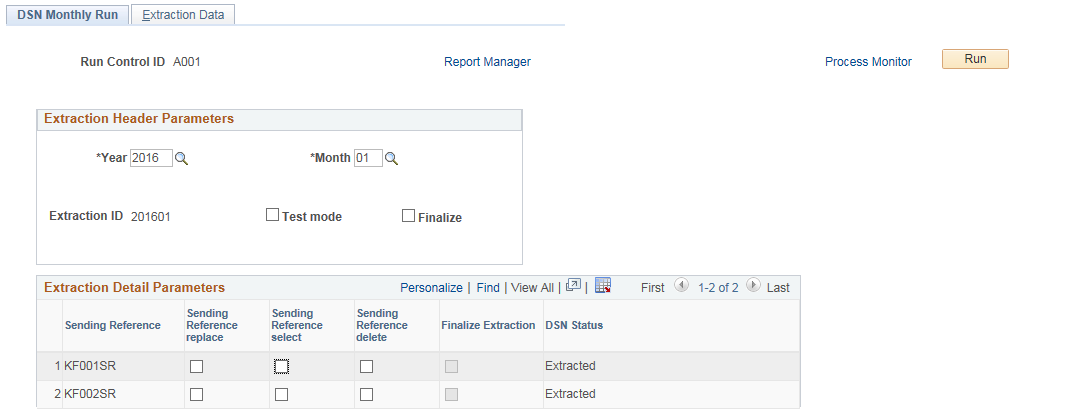Click Extracted status in KF002SR row
The height and width of the screenshot is (415, 1085).
(570, 394)
